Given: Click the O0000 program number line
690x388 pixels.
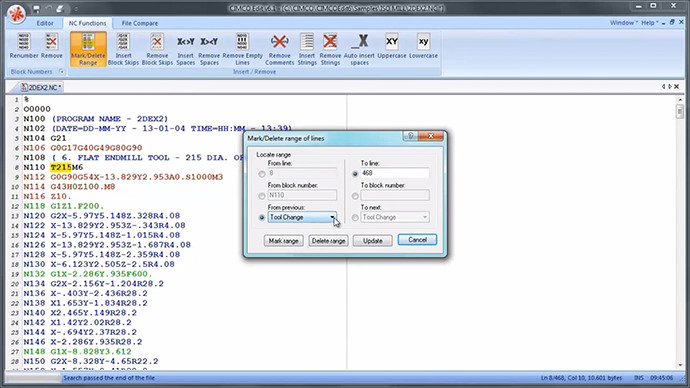Looking at the screenshot, I should coord(37,109).
